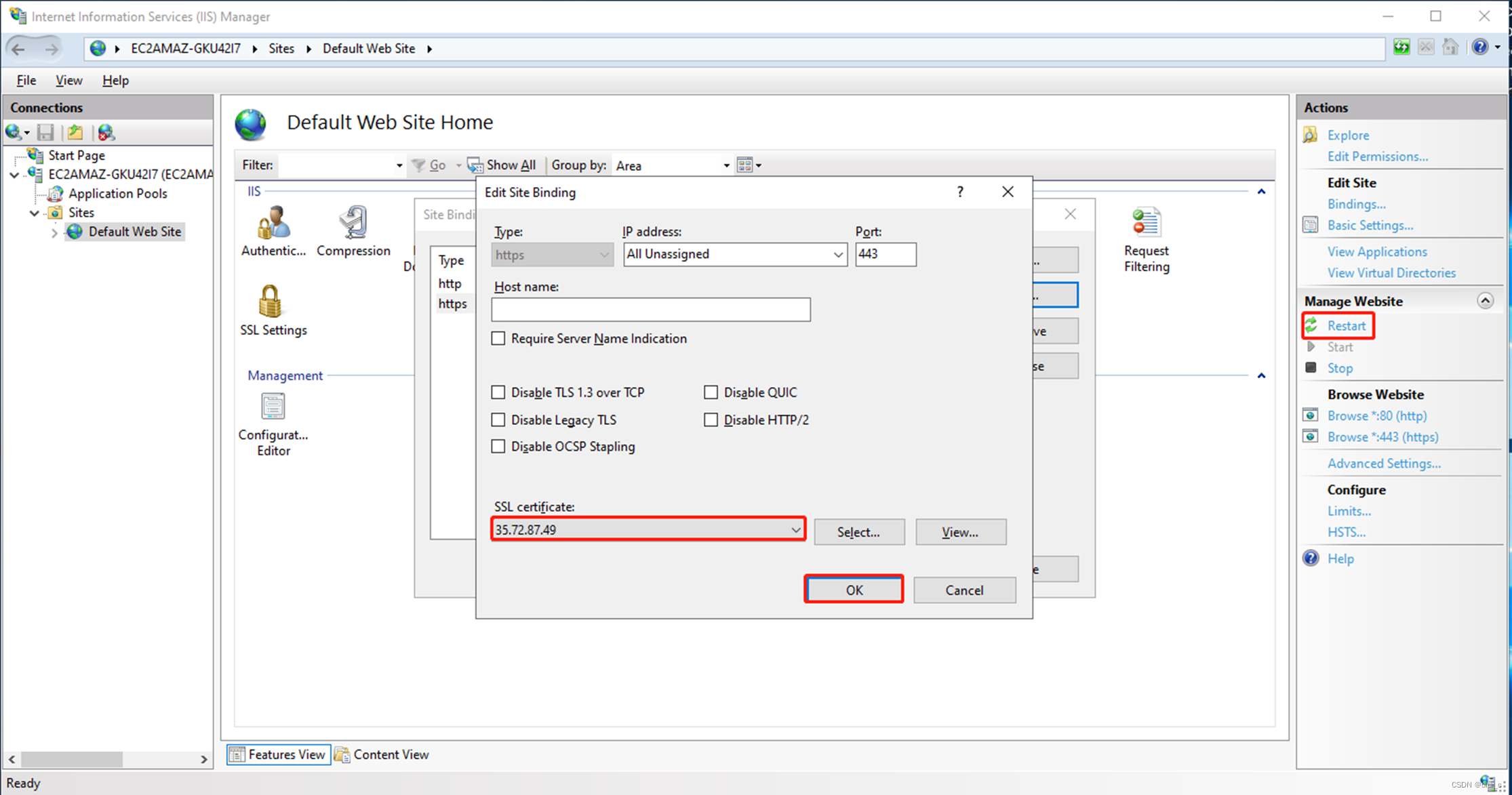Check the Disable HTTP/2 option

pos(711,420)
